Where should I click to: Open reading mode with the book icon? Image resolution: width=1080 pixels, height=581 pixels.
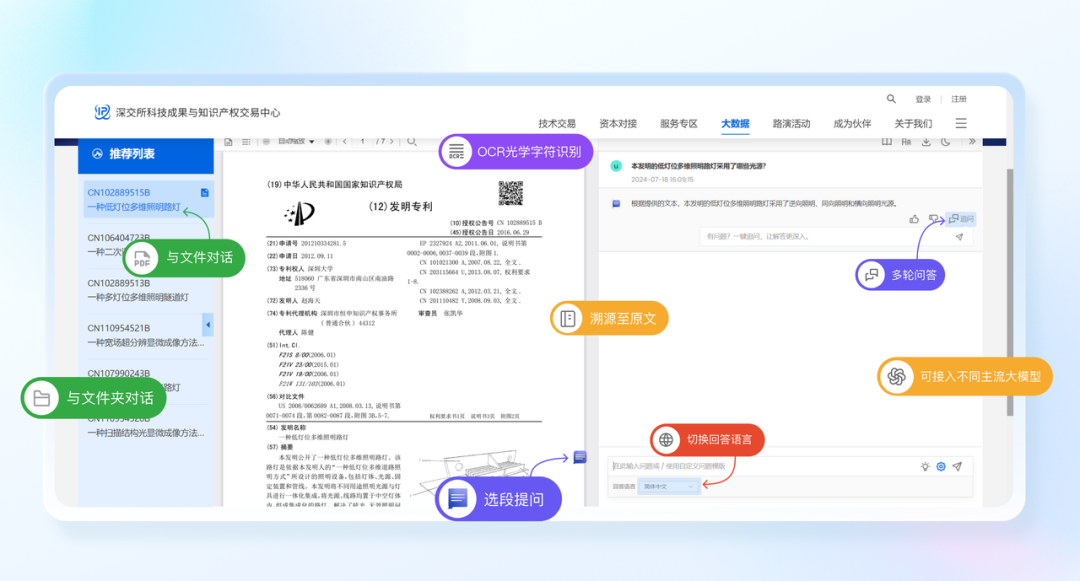pyautogui.click(x=887, y=142)
